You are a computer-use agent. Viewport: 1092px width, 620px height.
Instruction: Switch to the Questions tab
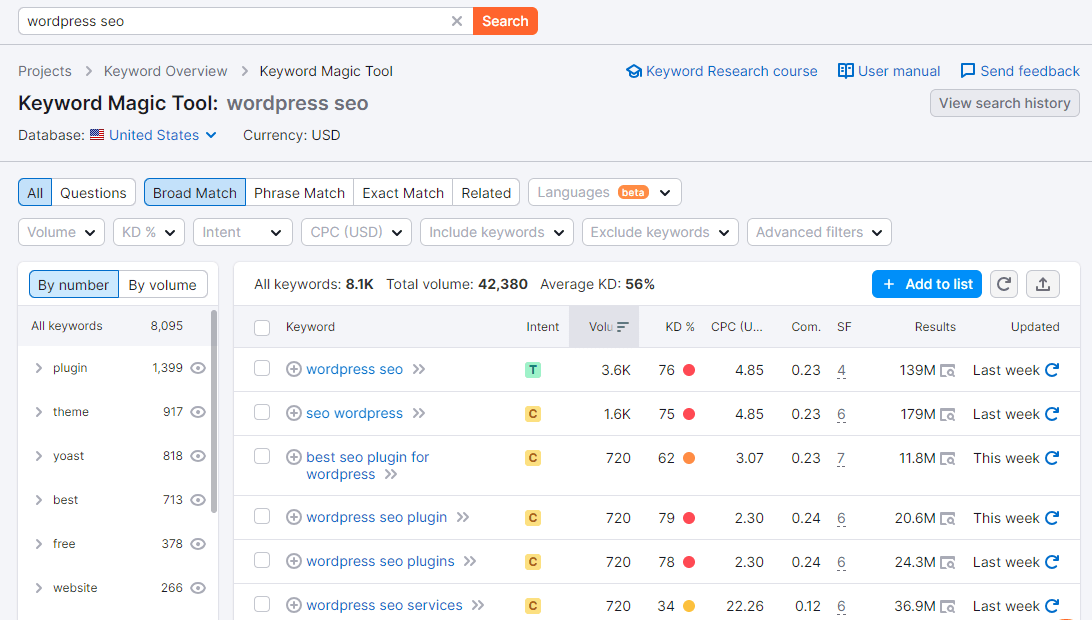coord(93,192)
